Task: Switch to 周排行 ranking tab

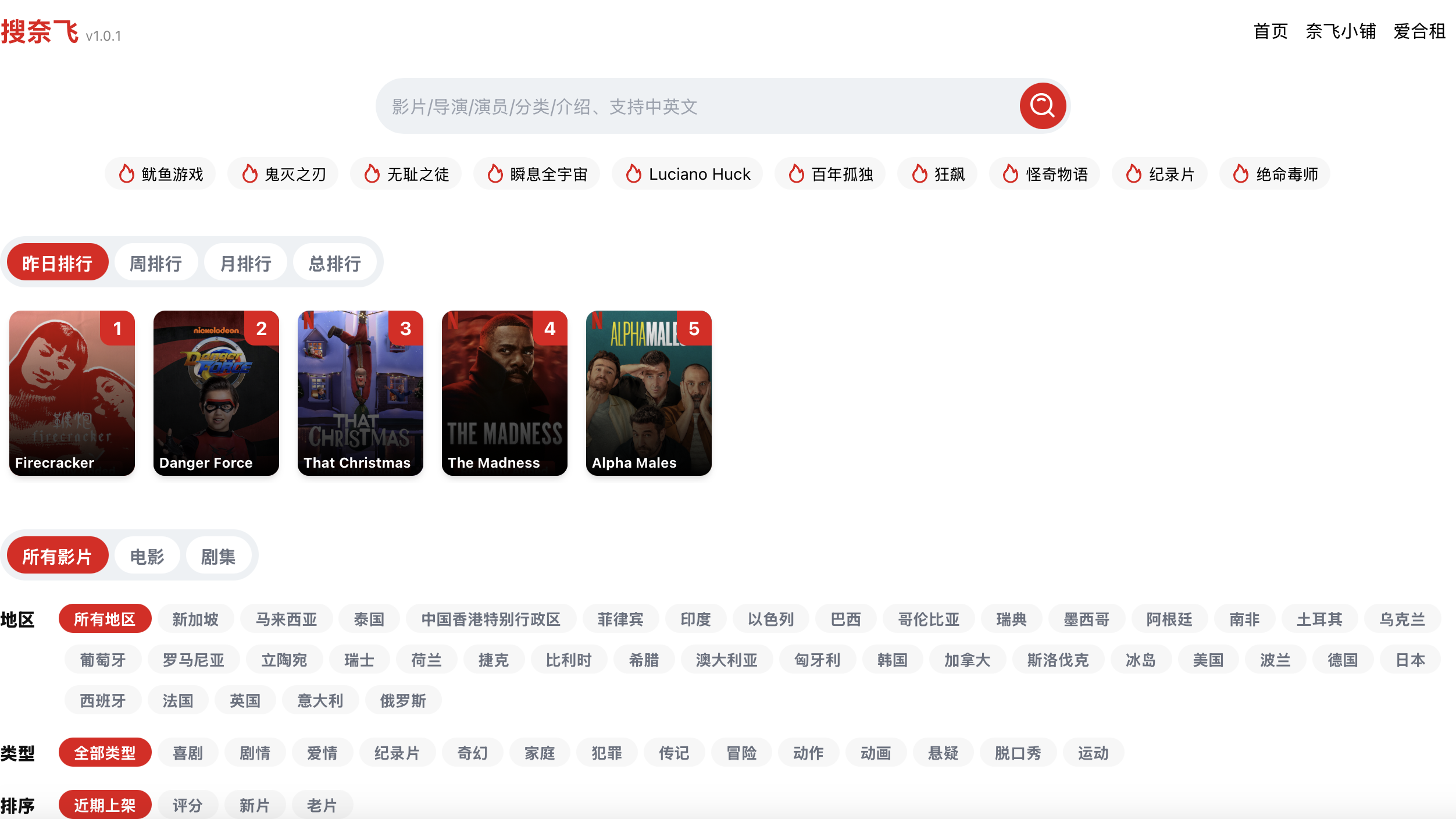Action: (x=156, y=263)
